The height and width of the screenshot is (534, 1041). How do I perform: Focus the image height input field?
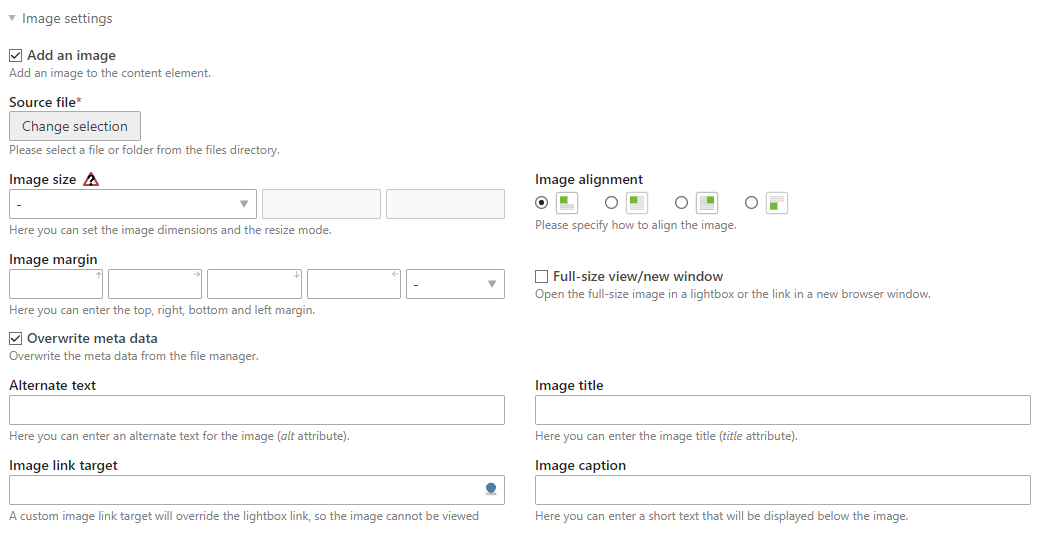coord(445,204)
